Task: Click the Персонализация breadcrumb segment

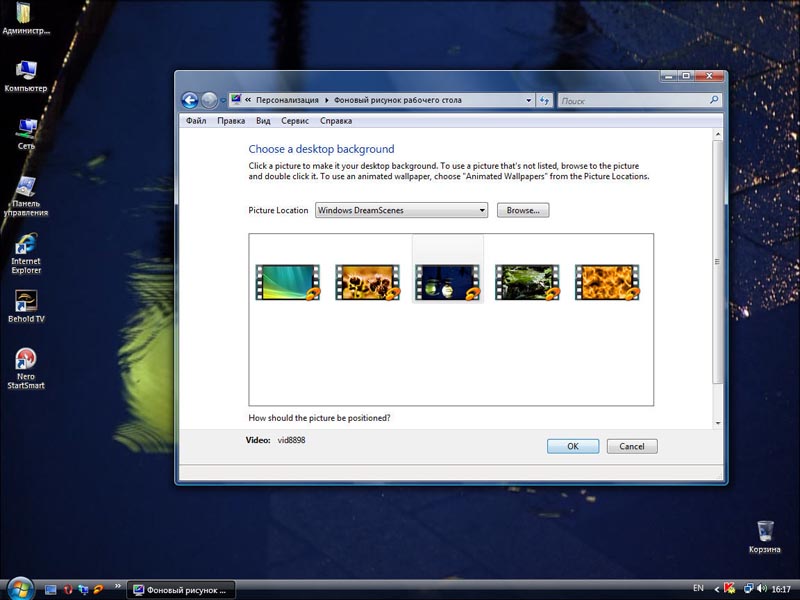Action: [286, 100]
